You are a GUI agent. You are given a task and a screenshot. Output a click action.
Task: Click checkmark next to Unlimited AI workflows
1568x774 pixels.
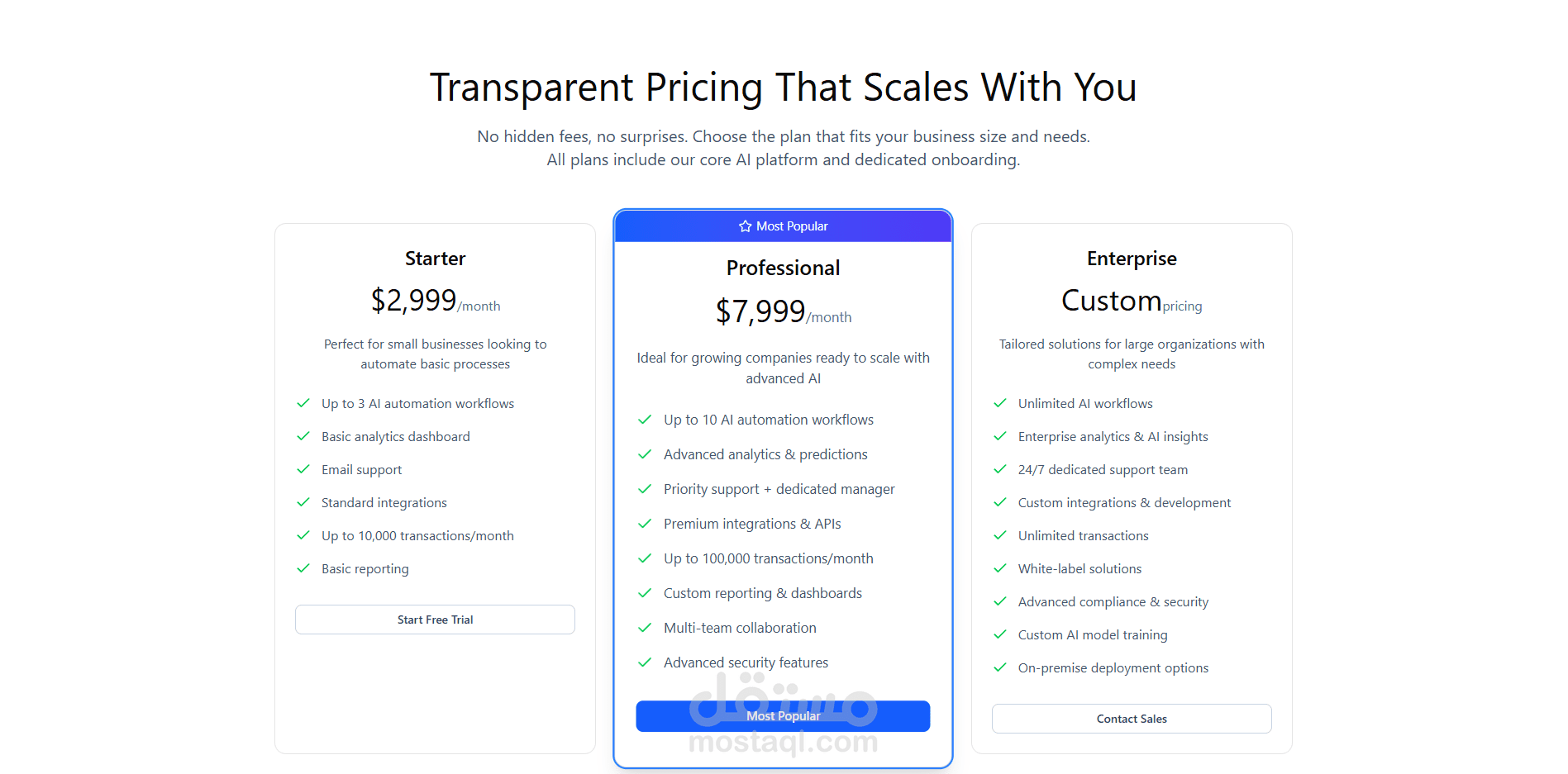click(1000, 403)
